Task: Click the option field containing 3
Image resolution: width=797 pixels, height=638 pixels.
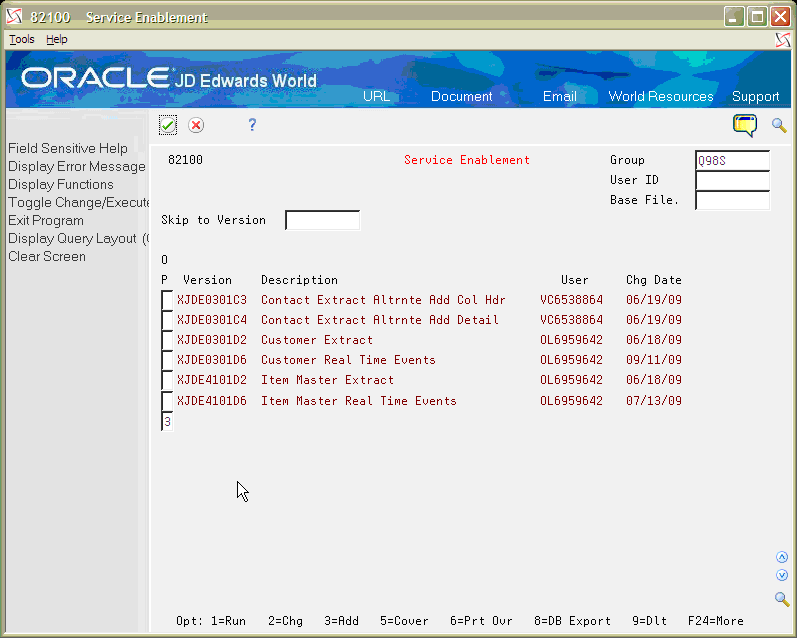Action: tap(167, 421)
